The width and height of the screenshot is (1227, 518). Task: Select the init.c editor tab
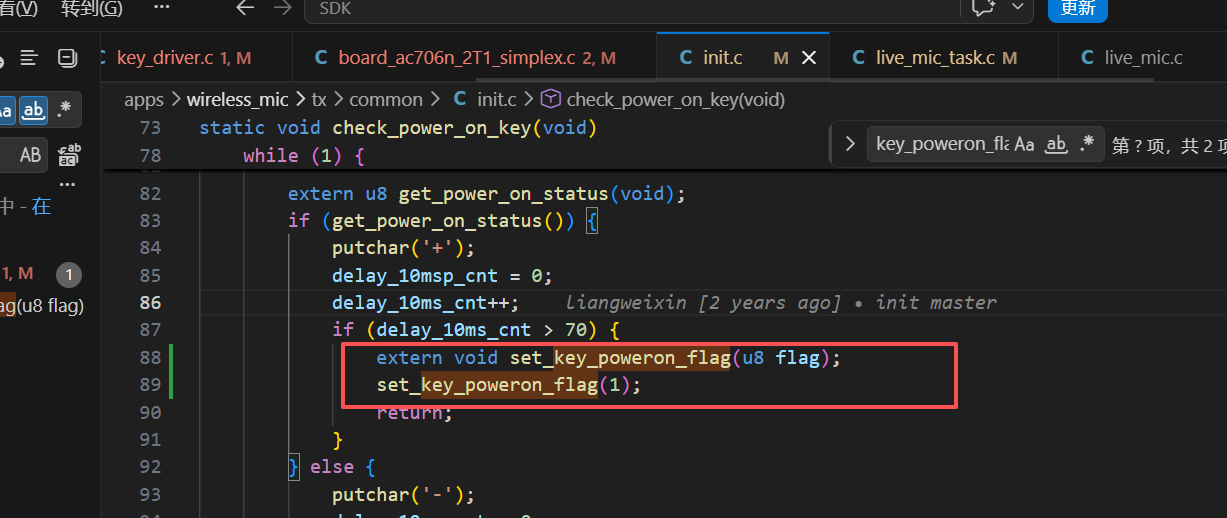click(x=722, y=57)
